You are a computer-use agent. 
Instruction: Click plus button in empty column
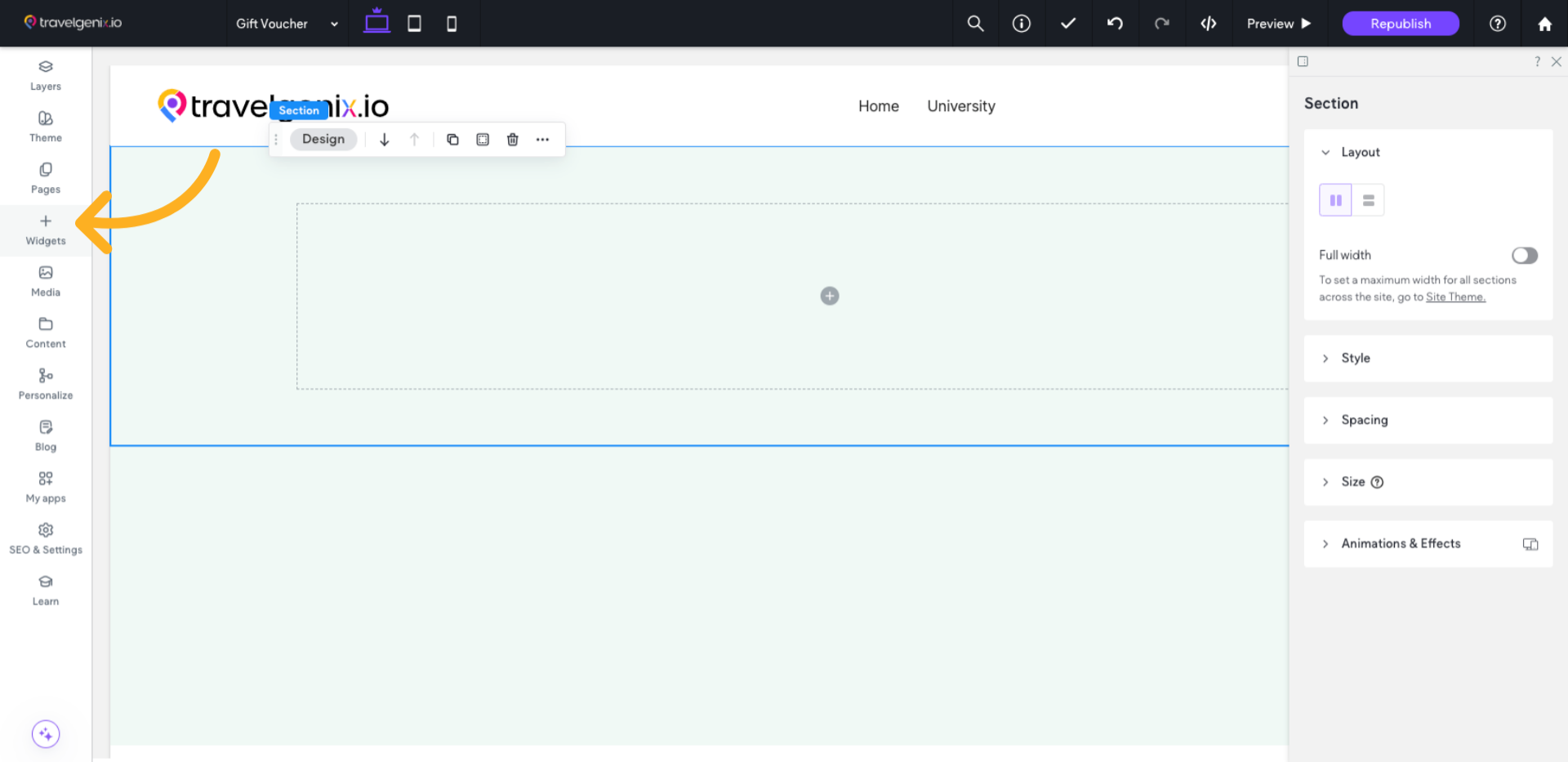coord(829,296)
